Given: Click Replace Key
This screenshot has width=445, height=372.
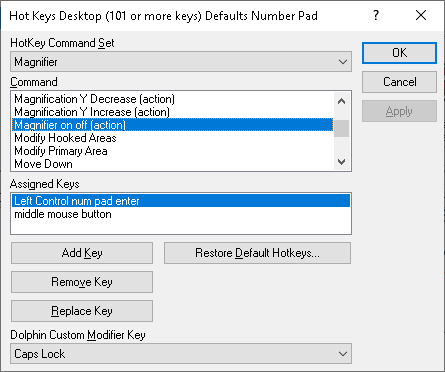Looking at the screenshot, I should tap(82, 311).
